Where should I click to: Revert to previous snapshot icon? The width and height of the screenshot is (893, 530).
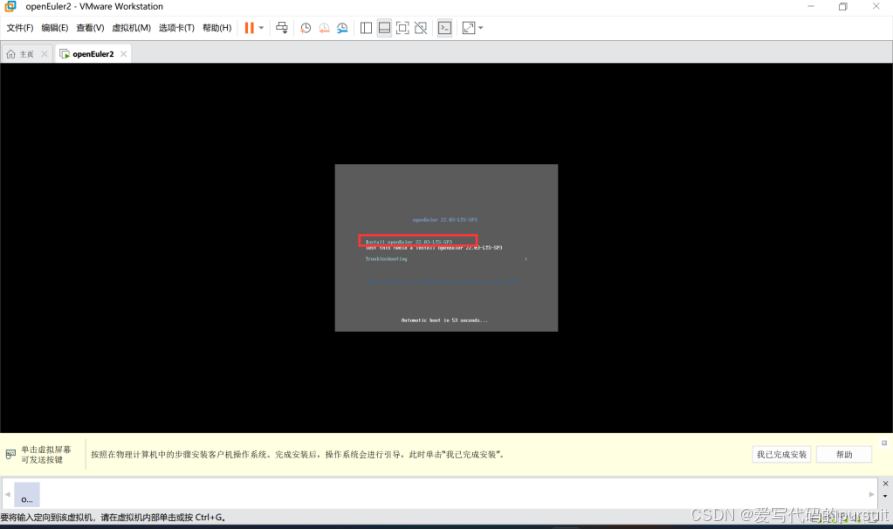pos(324,28)
